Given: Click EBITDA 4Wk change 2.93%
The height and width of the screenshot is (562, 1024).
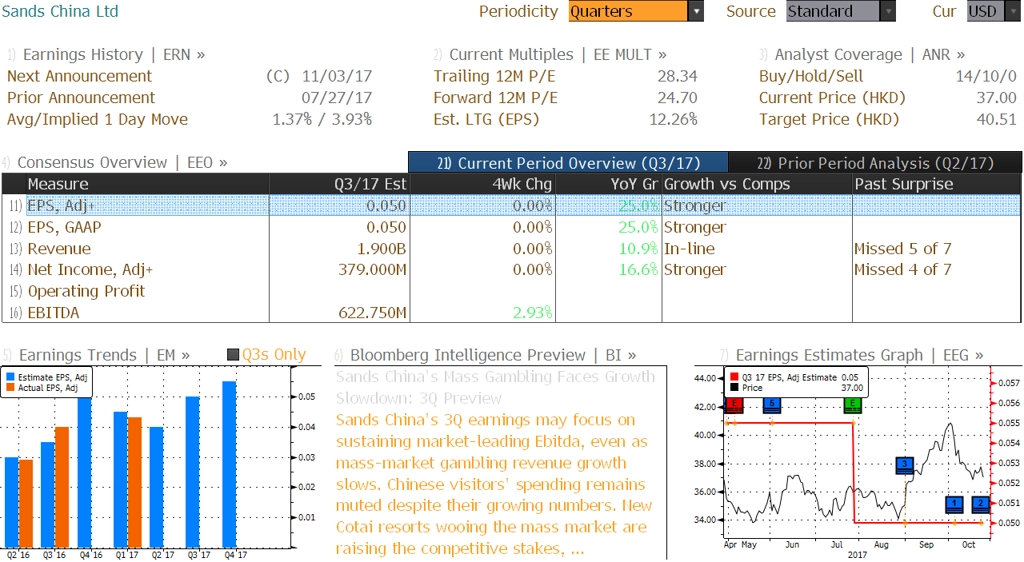Looking at the screenshot, I should tap(532, 313).
